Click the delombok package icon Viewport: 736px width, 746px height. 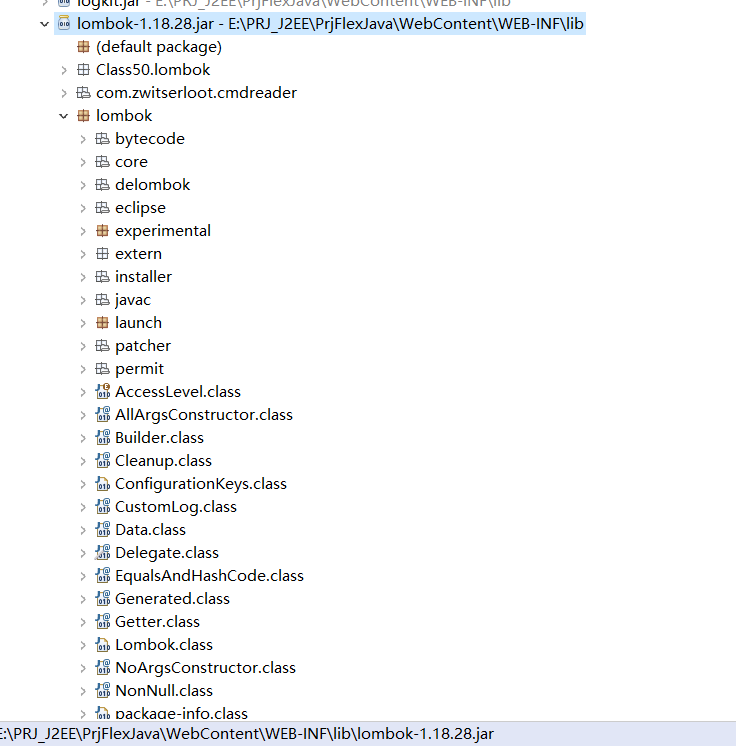coord(102,185)
